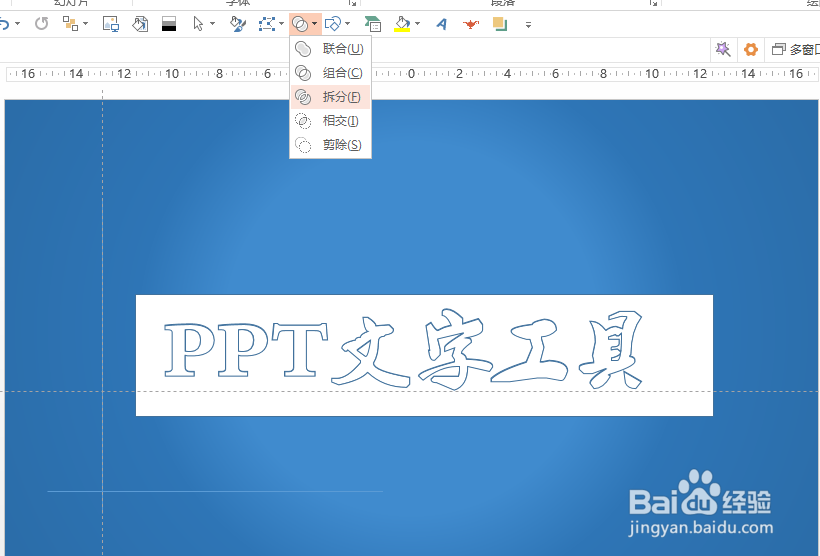The height and width of the screenshot is (556, 820).
Task: Click the black-and-white gradient icon
Action: point(169,24)
